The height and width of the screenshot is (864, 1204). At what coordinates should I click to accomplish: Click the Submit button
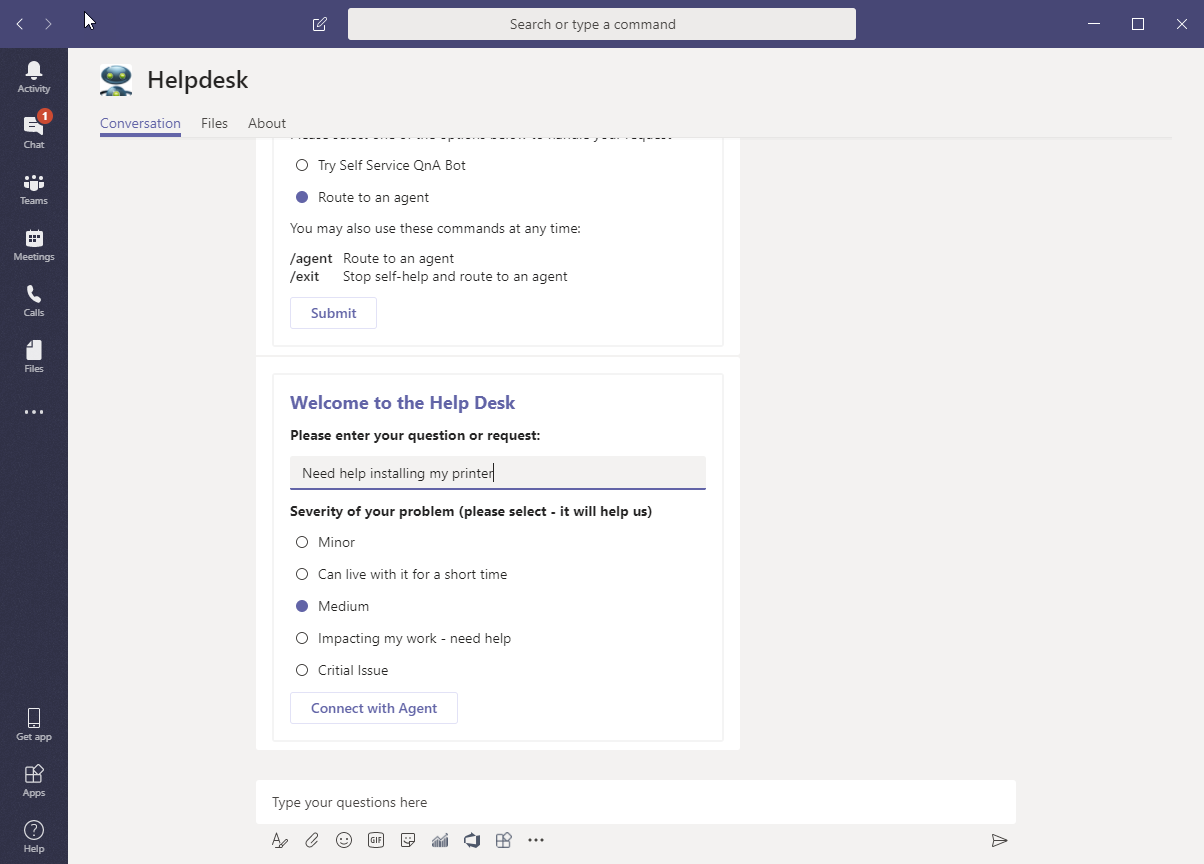(x=333, y=313)
